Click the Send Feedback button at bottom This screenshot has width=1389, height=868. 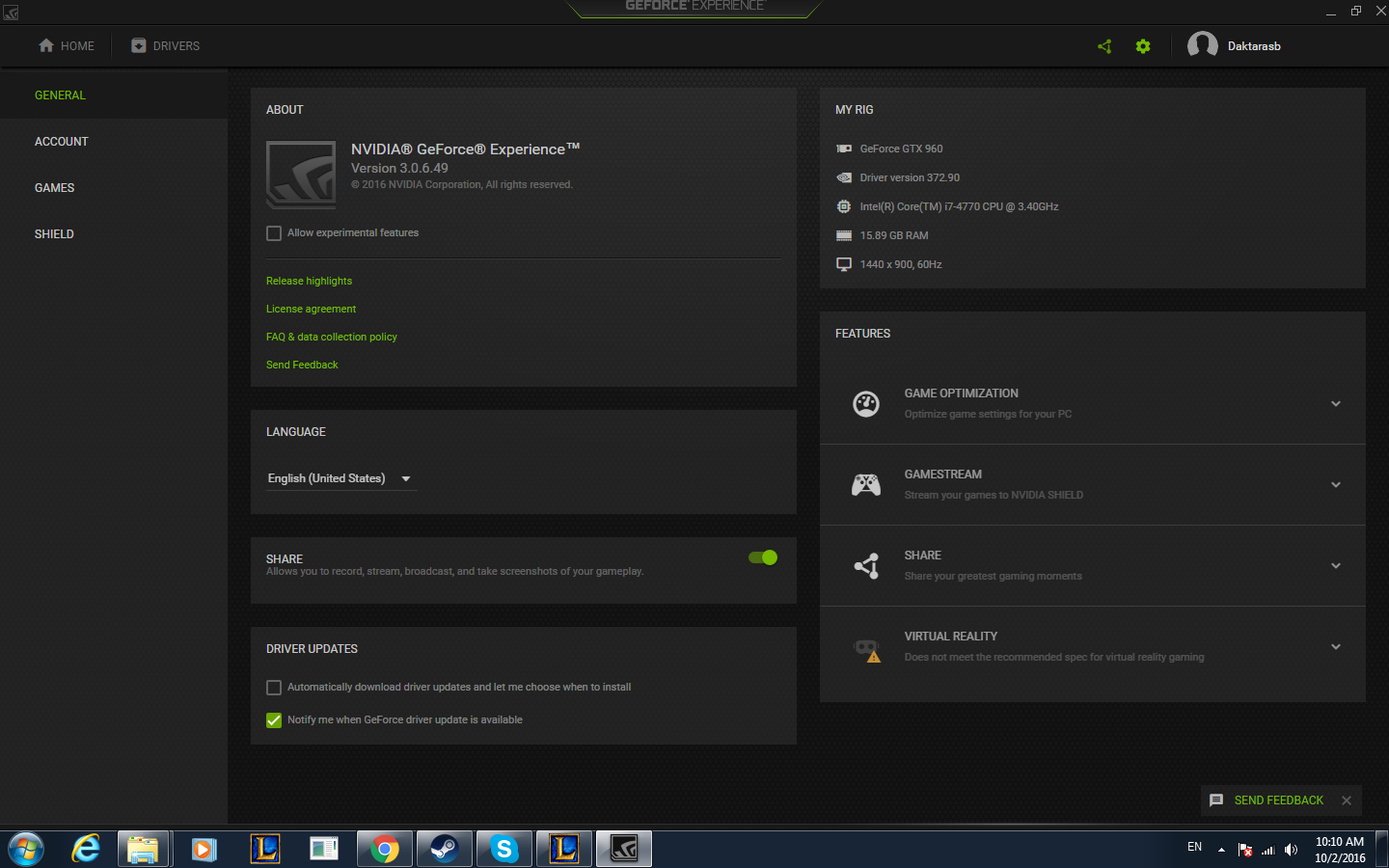[1267, 800]
